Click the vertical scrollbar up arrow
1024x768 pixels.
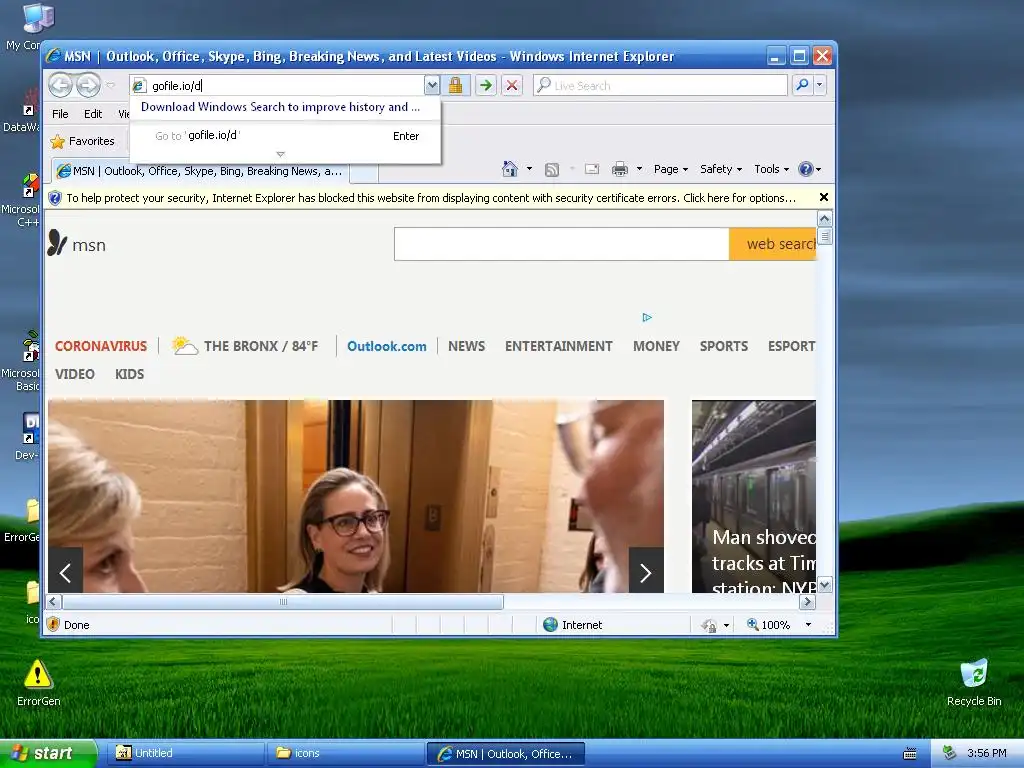pyautogui.click(x=824, y=219)
